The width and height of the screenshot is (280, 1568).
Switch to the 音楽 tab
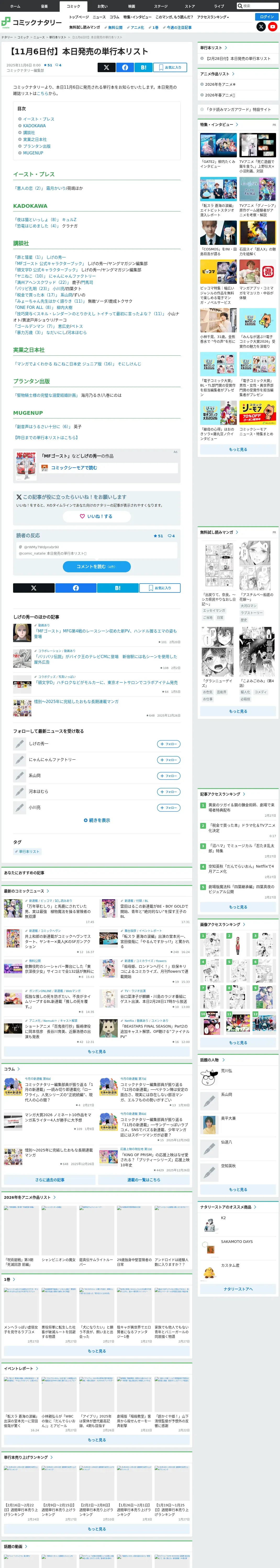pyautogui.click(x=44, y=6)
